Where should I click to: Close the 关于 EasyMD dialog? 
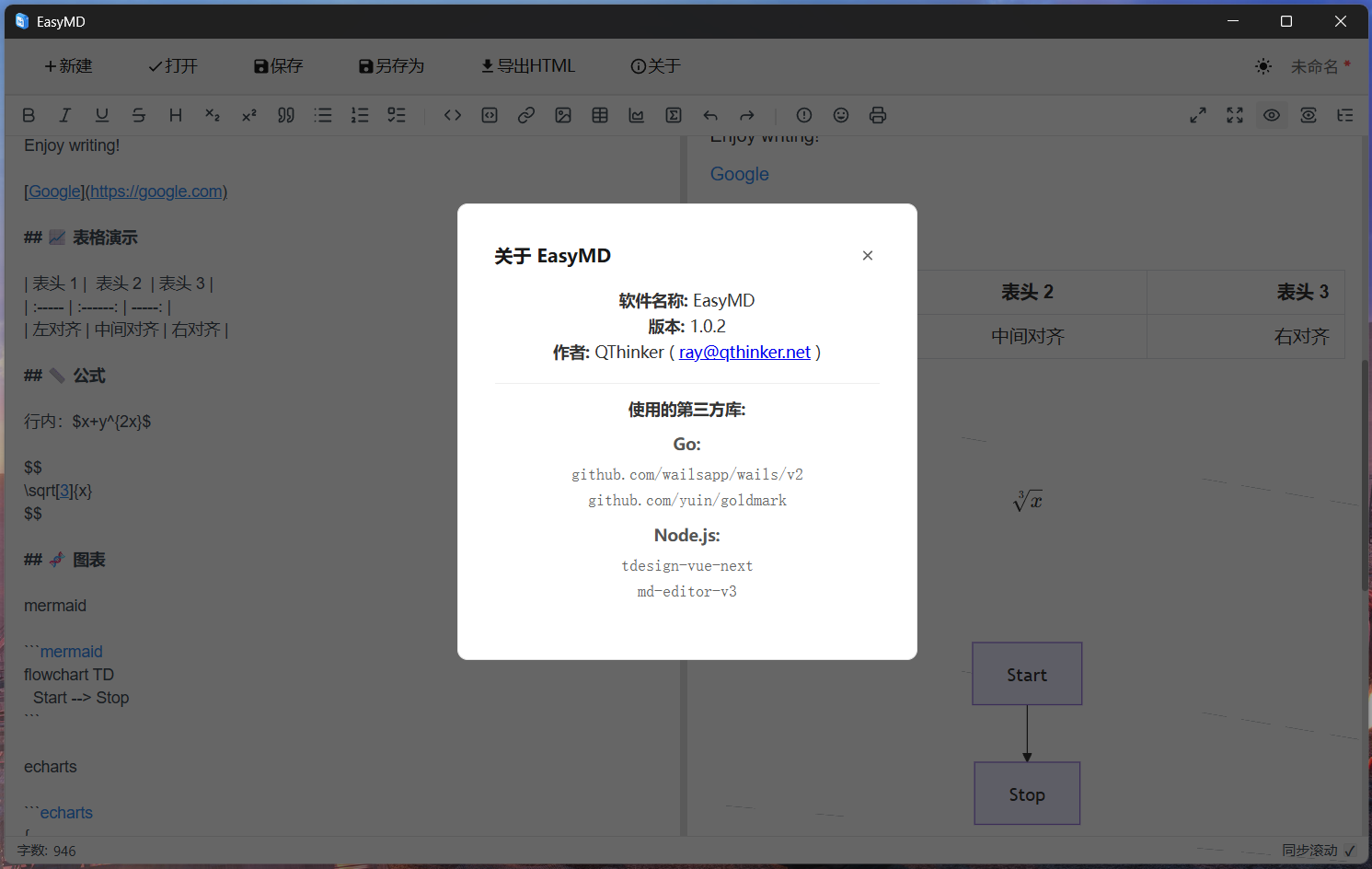[867, 255]
